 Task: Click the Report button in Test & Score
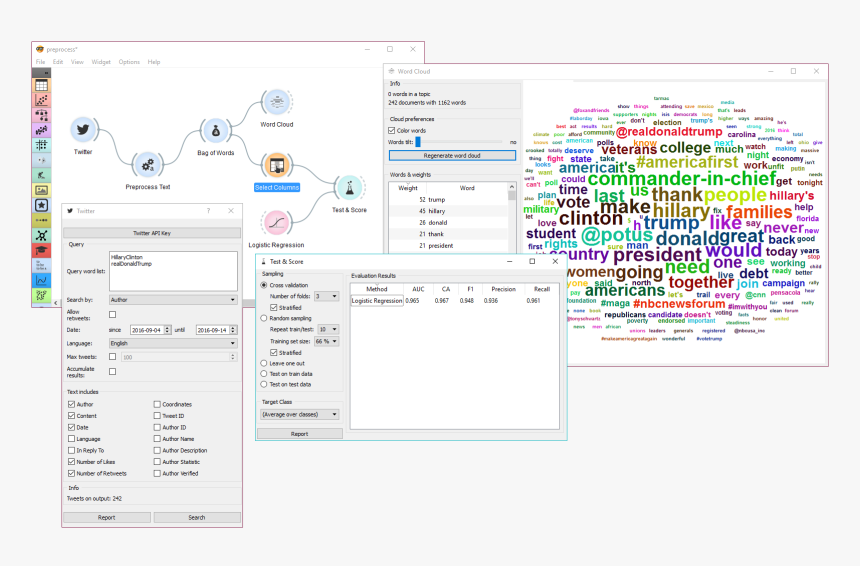(299, 434)
